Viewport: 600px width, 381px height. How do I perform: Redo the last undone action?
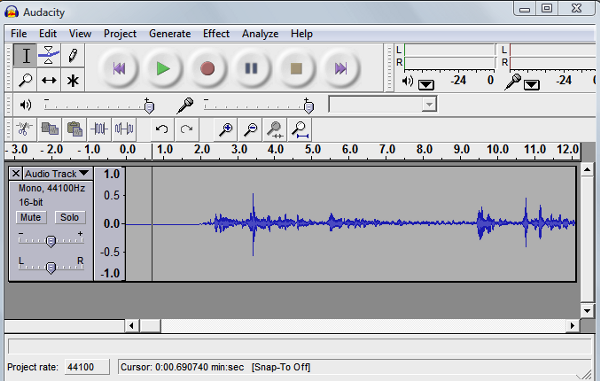[x=187, y=129]
